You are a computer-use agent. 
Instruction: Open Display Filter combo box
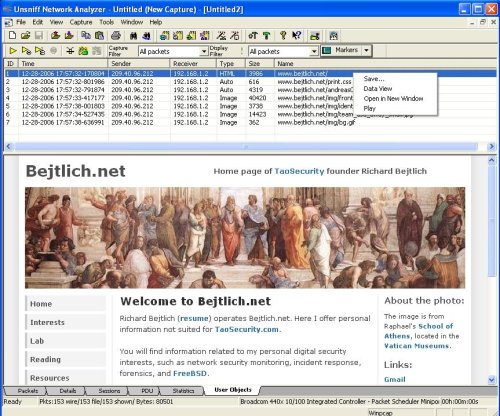(x=283, y=51)
